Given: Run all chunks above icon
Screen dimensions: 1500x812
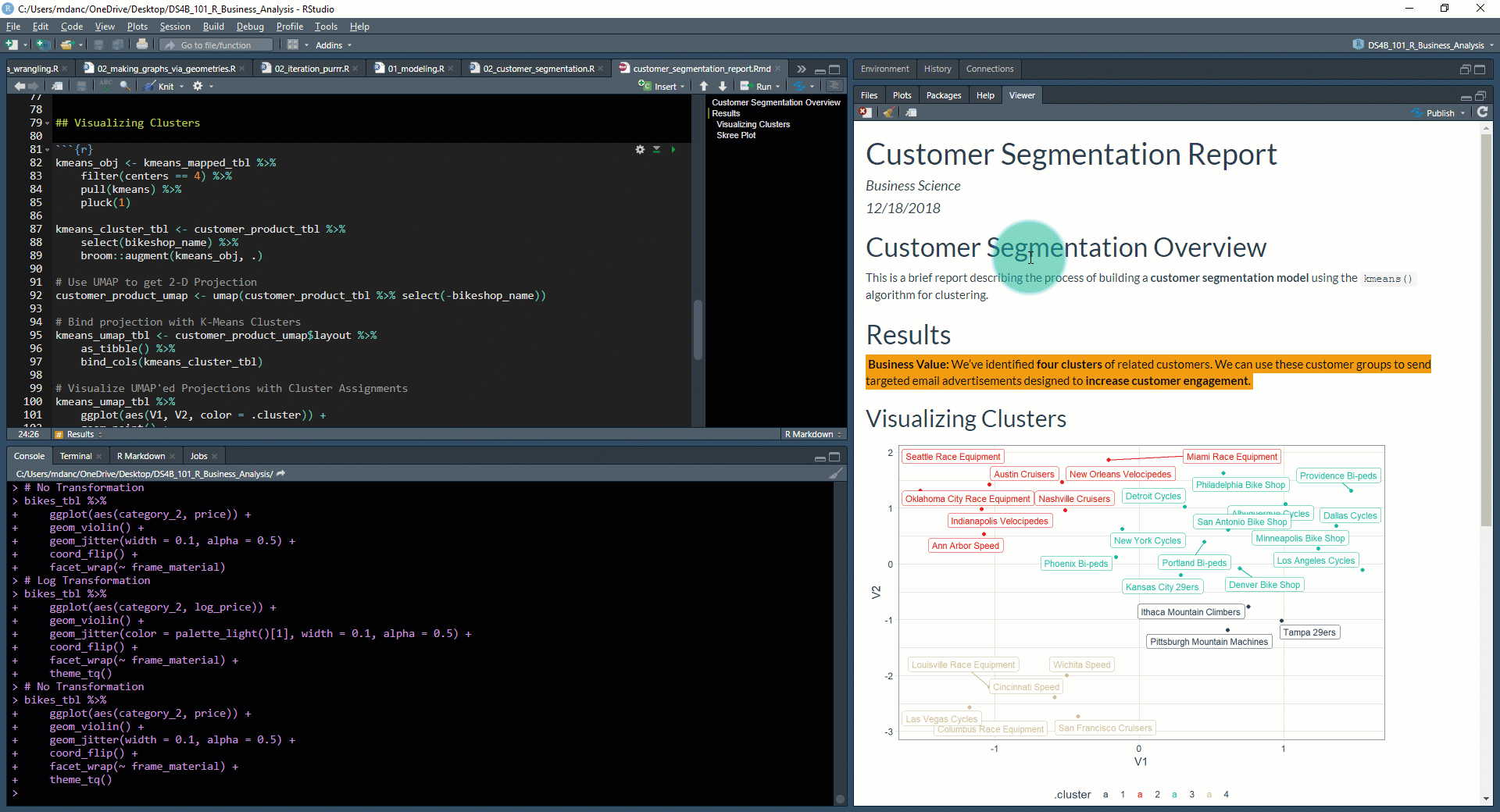Looking at the screenshot, I should (656, 149).
